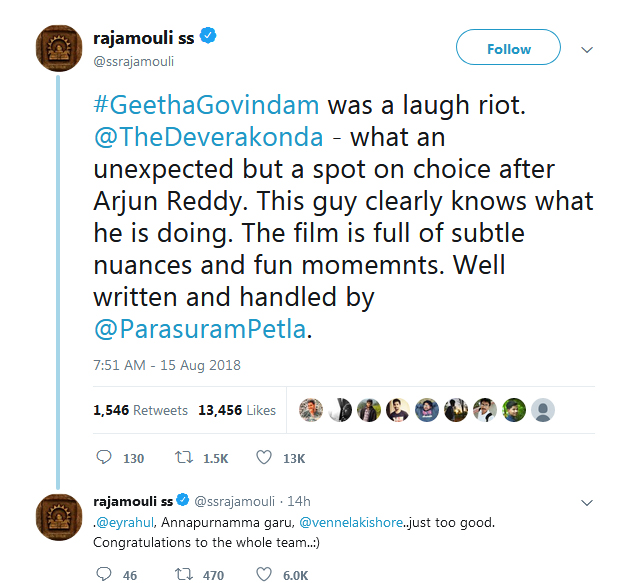
Task: View the 13,456 Likes list
Action: coord(237,410)
